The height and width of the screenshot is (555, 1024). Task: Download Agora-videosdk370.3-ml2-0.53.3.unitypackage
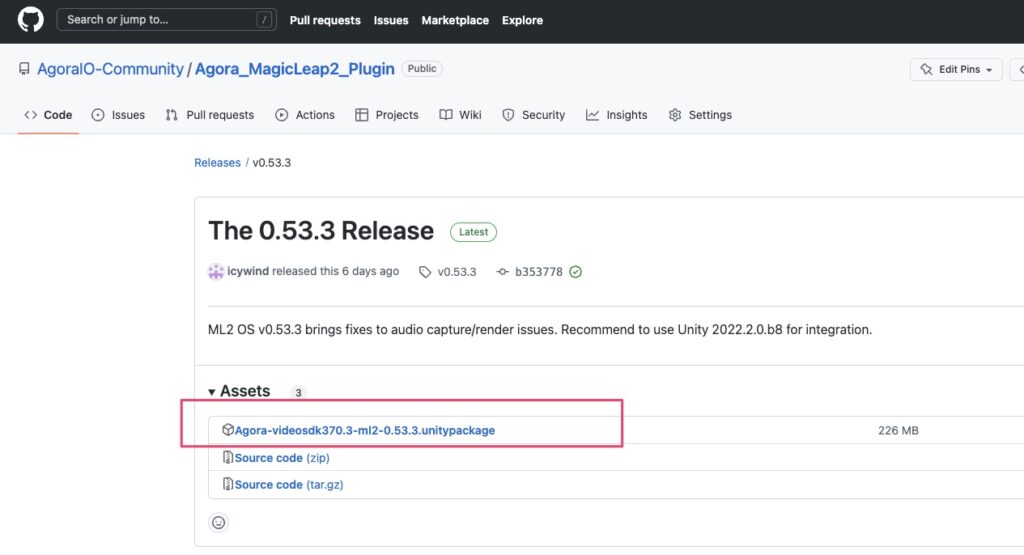(x=364, y=430)
